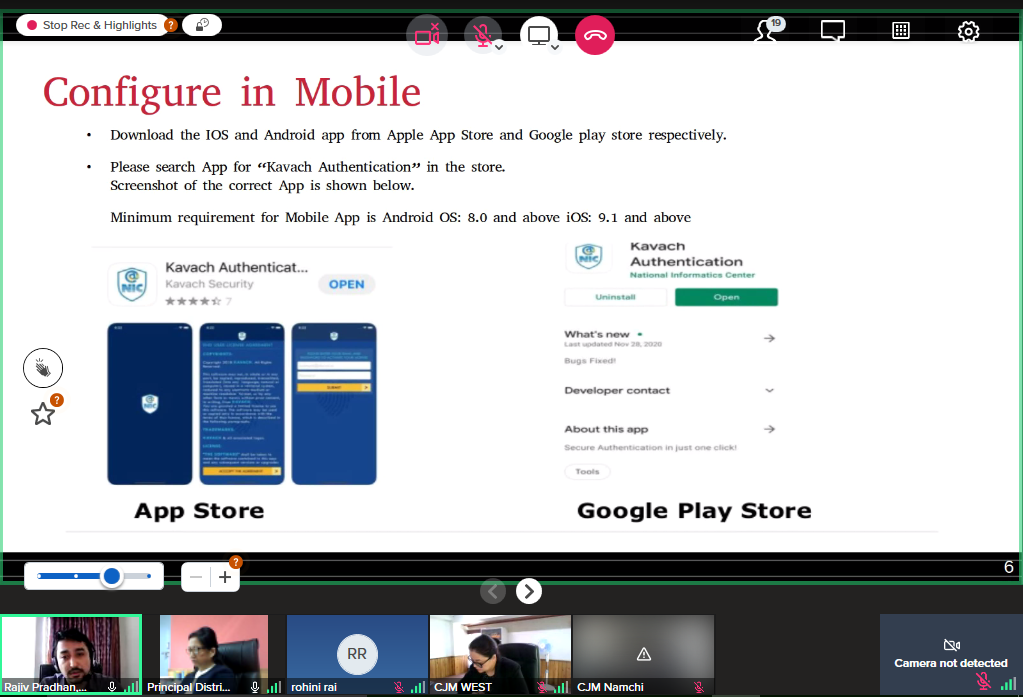The image size is (1023, 697).
Task: Click OPEN button in App Store screenshot
Action: pos(346,285)
